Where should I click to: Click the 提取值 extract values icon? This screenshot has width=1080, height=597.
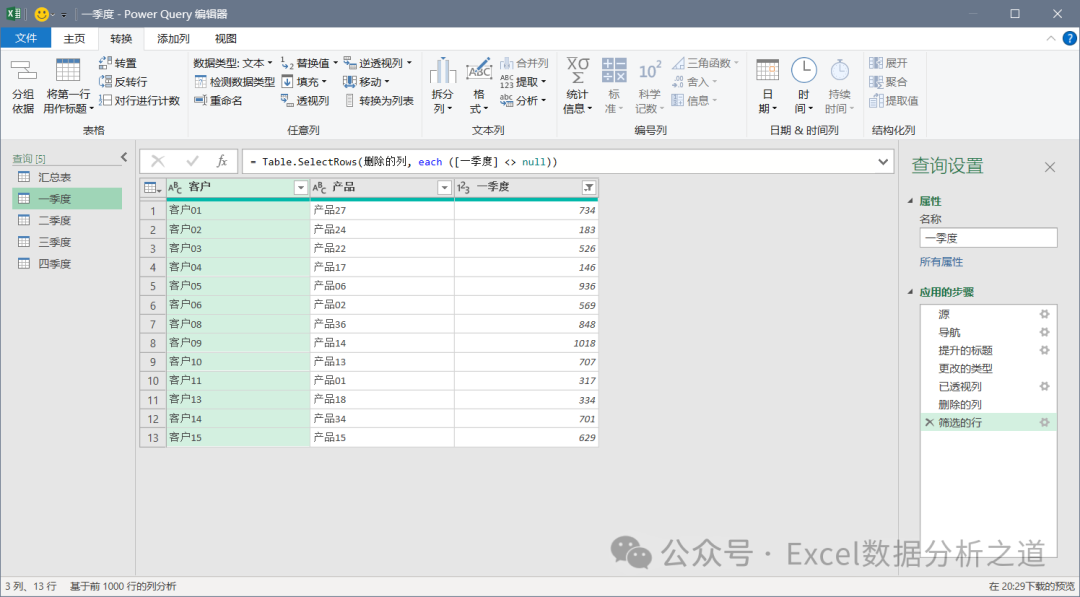tap(875, 101)
